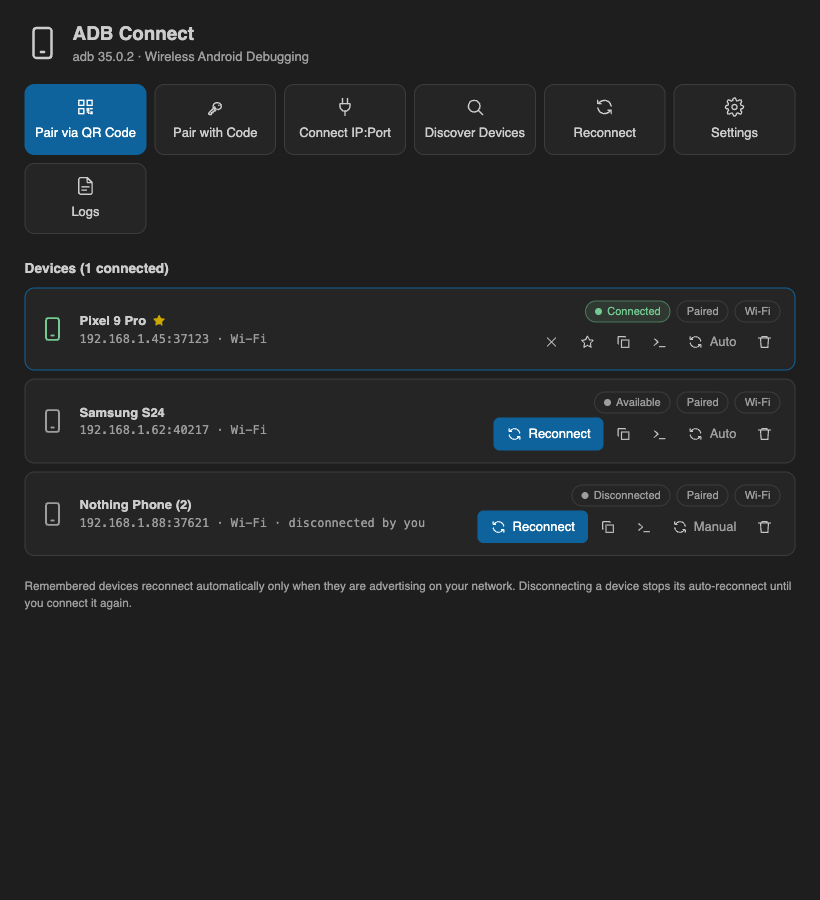Toggle Auto reconnect on Pixel 9 Pro
Image resolution: width=820 pixels, height=900 pixels.
point(712,342)
